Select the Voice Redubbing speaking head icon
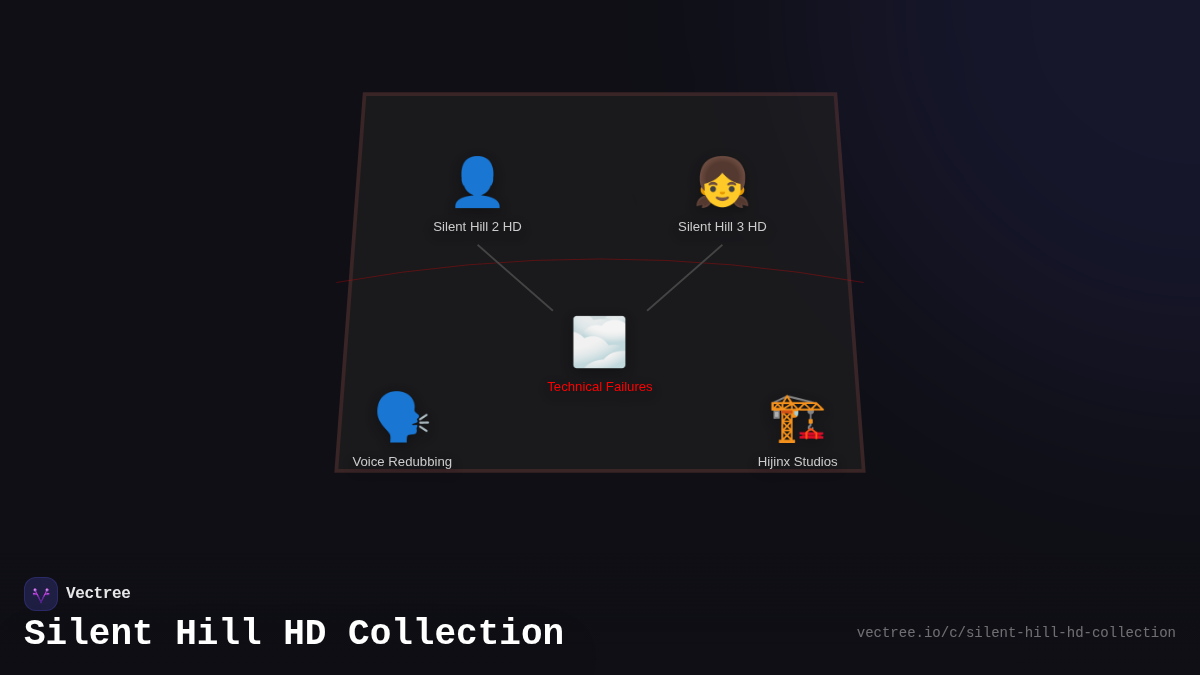 pos(401,416)
